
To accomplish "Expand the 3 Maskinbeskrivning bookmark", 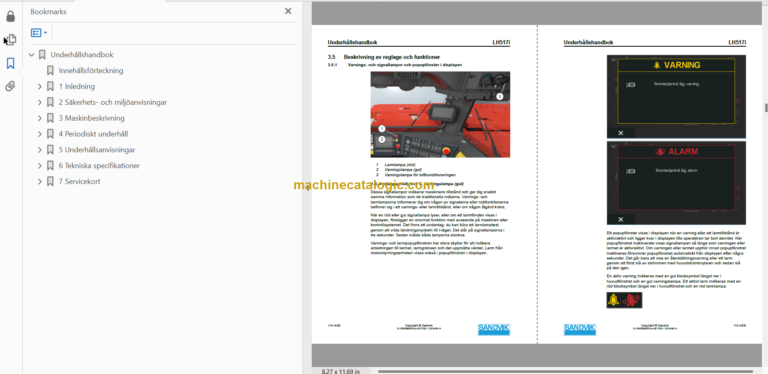I will (x=40, y=118).
